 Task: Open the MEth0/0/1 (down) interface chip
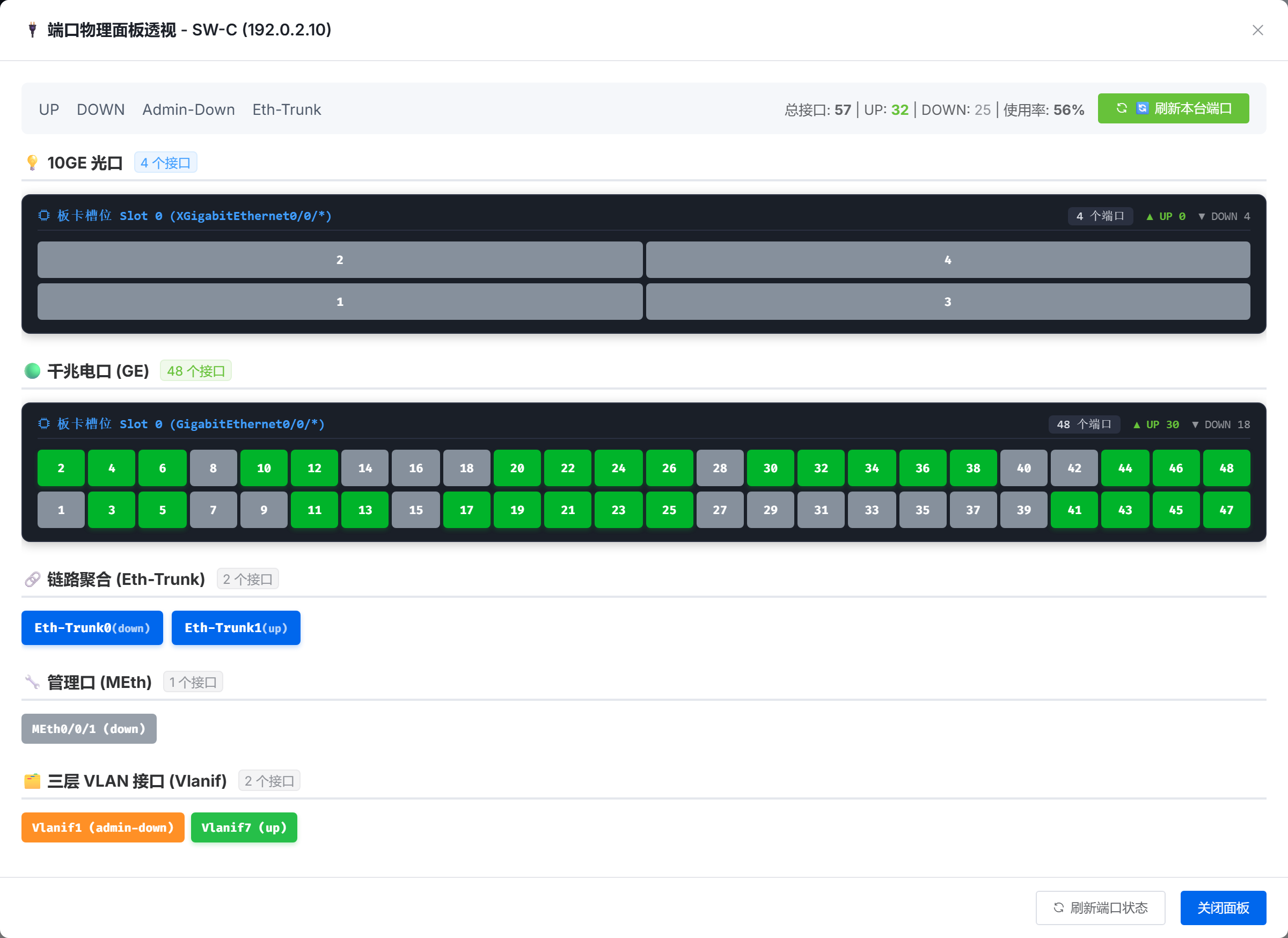89,729
